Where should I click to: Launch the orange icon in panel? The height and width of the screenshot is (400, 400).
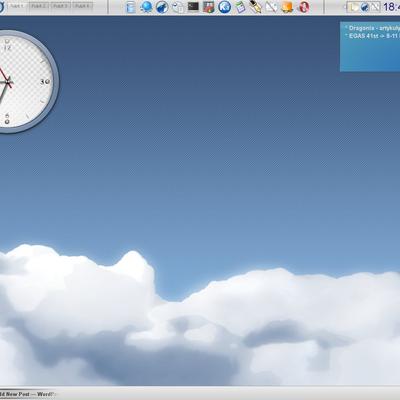pos(287,7)
